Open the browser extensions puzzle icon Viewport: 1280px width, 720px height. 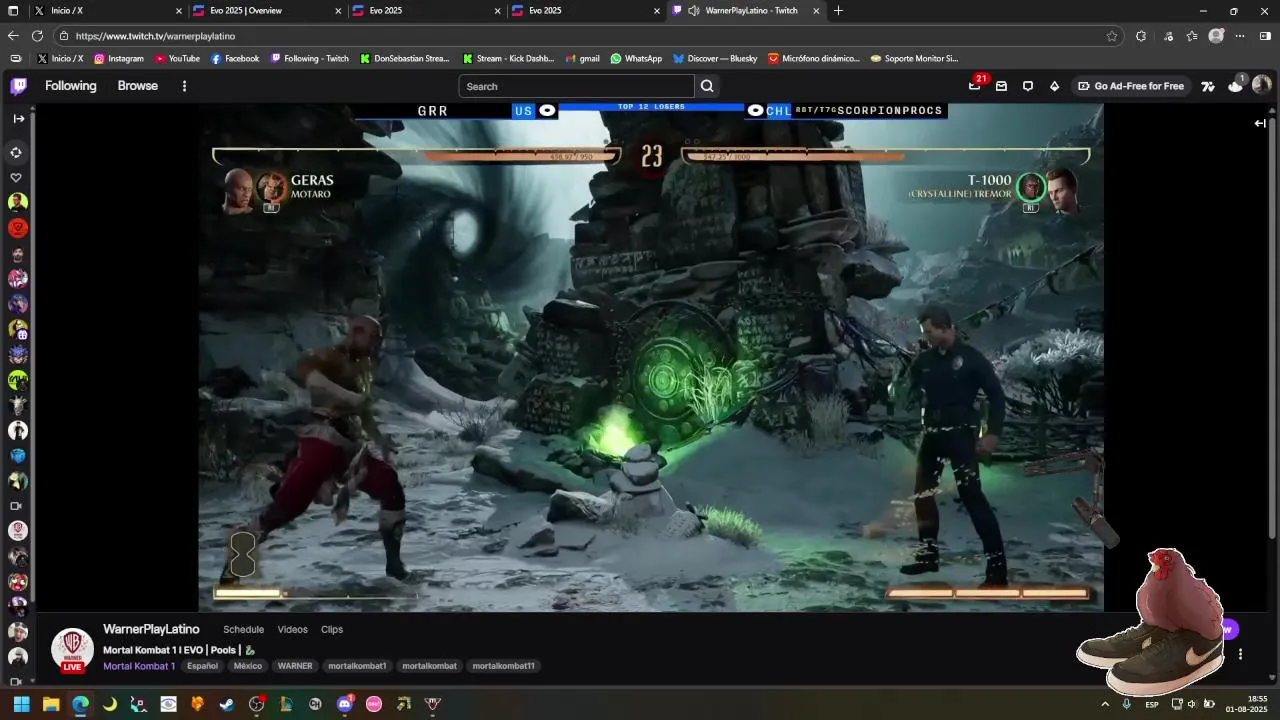(x=1141, y=36)
